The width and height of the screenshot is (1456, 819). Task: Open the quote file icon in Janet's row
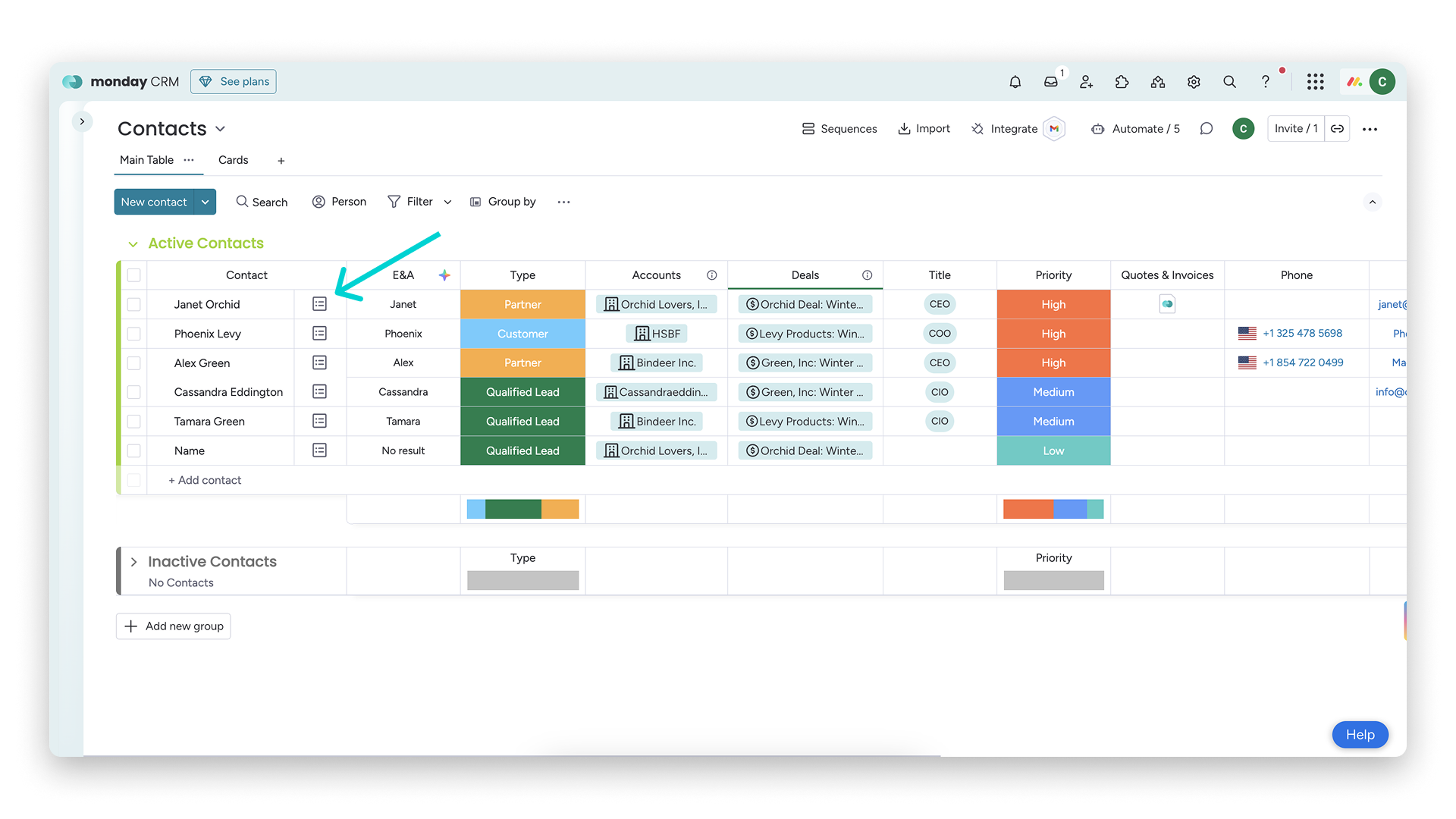pyautogui.click(x=1167, y=304)
